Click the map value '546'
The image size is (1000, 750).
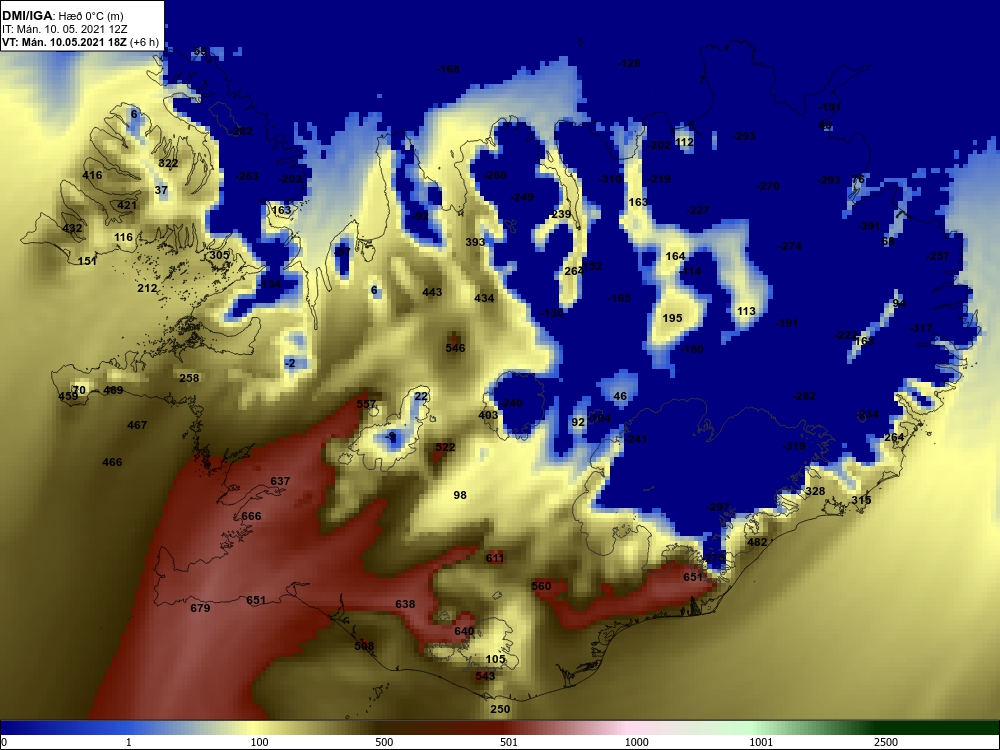point(455,348)
